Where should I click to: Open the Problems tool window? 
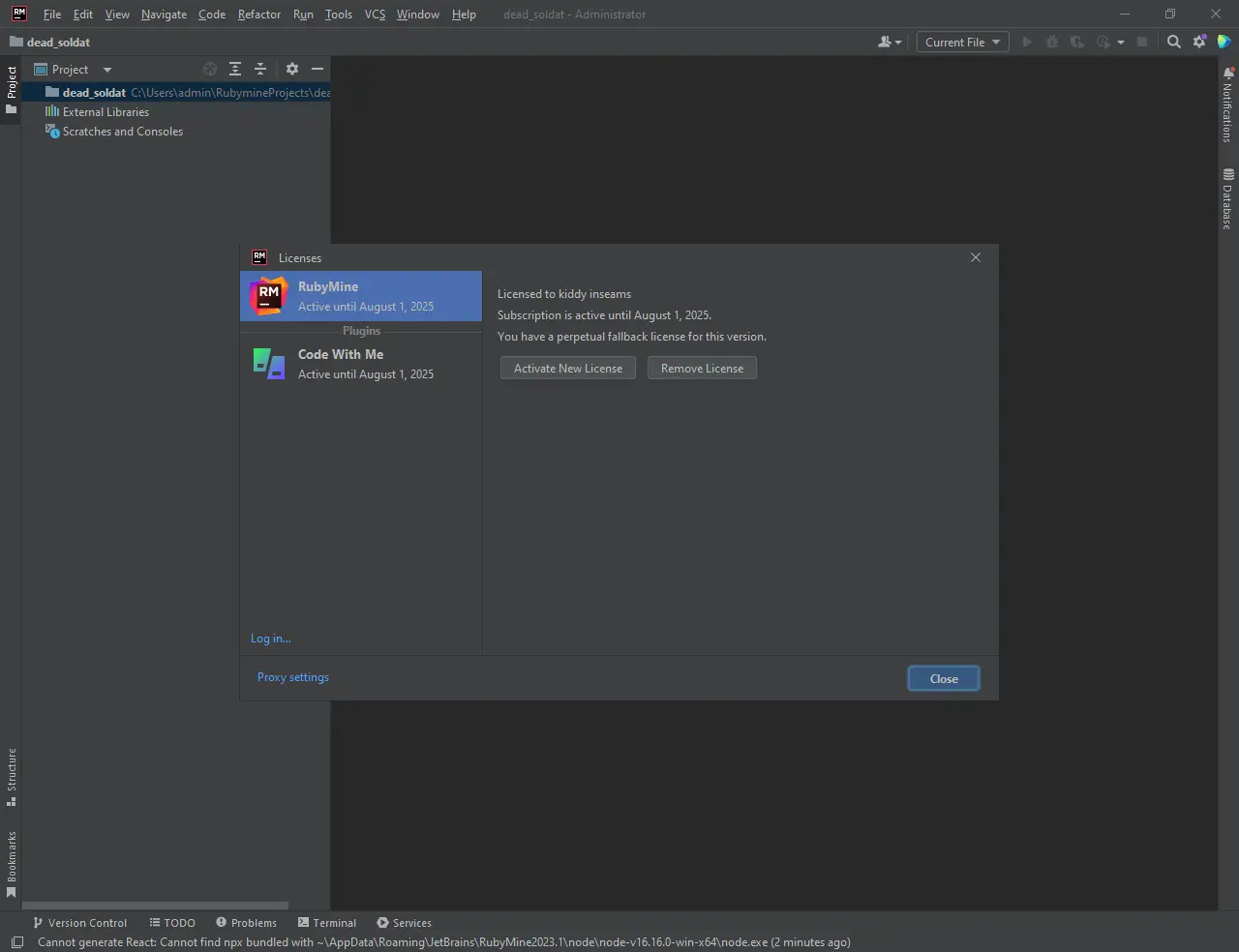246,922
